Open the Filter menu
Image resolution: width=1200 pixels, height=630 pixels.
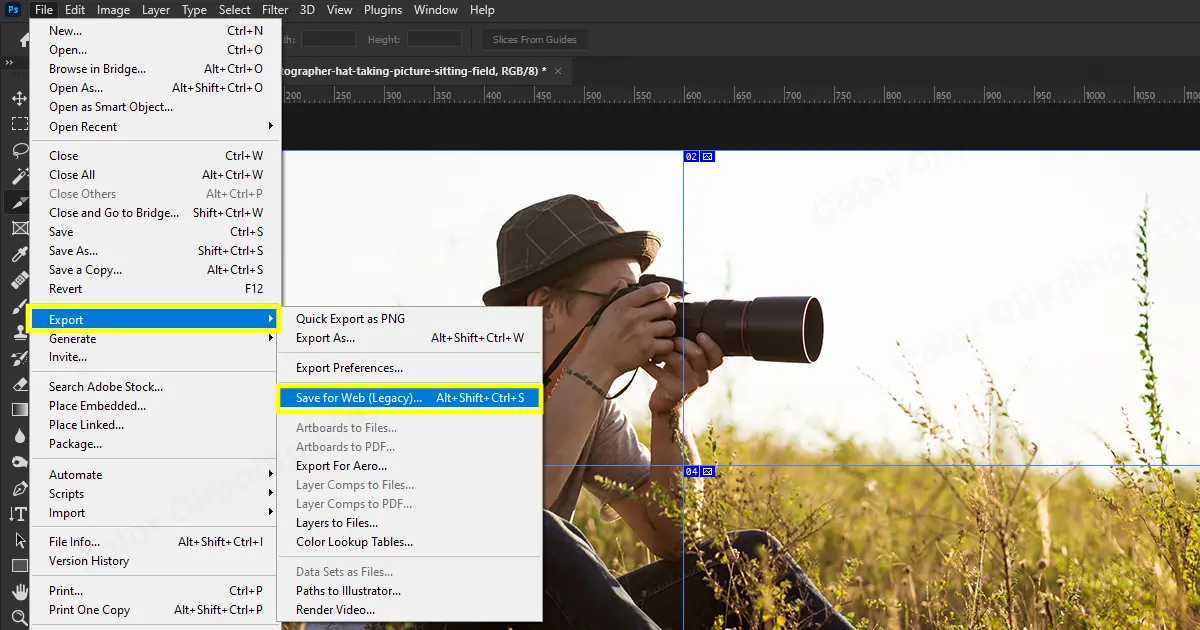[275, 10]
